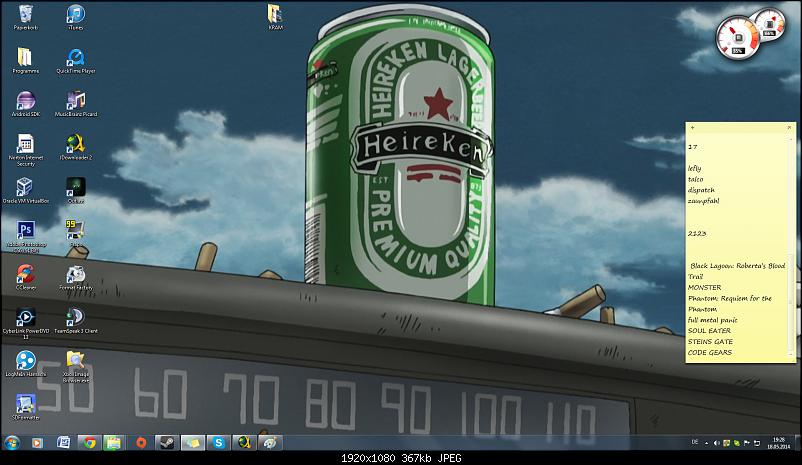Switch to Skype in the taskbar
The width and height of the screenshot is (802, 465).
click(x=218, y=442)
